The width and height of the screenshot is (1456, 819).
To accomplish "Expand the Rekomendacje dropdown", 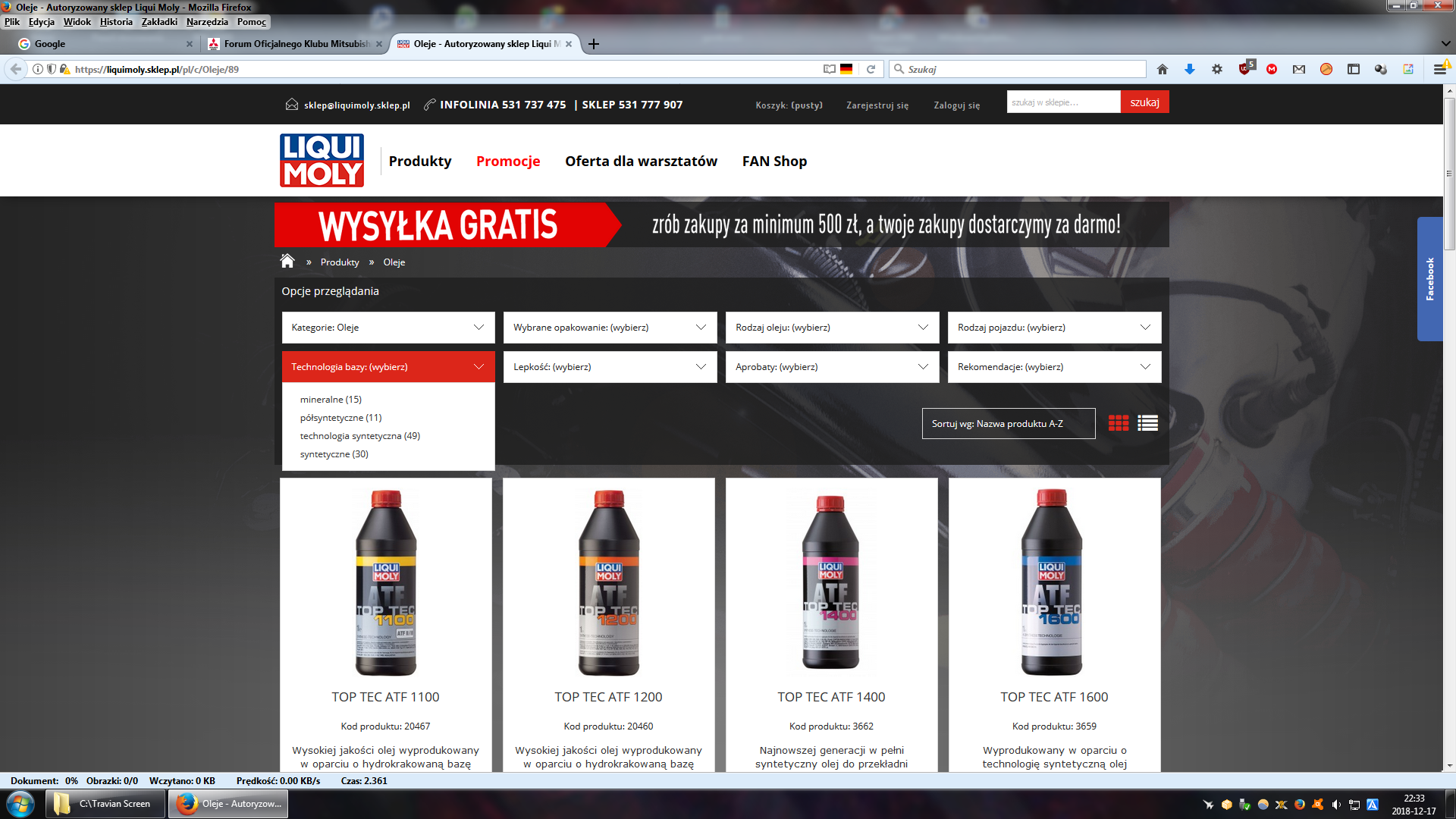I will click(1055, 367).
